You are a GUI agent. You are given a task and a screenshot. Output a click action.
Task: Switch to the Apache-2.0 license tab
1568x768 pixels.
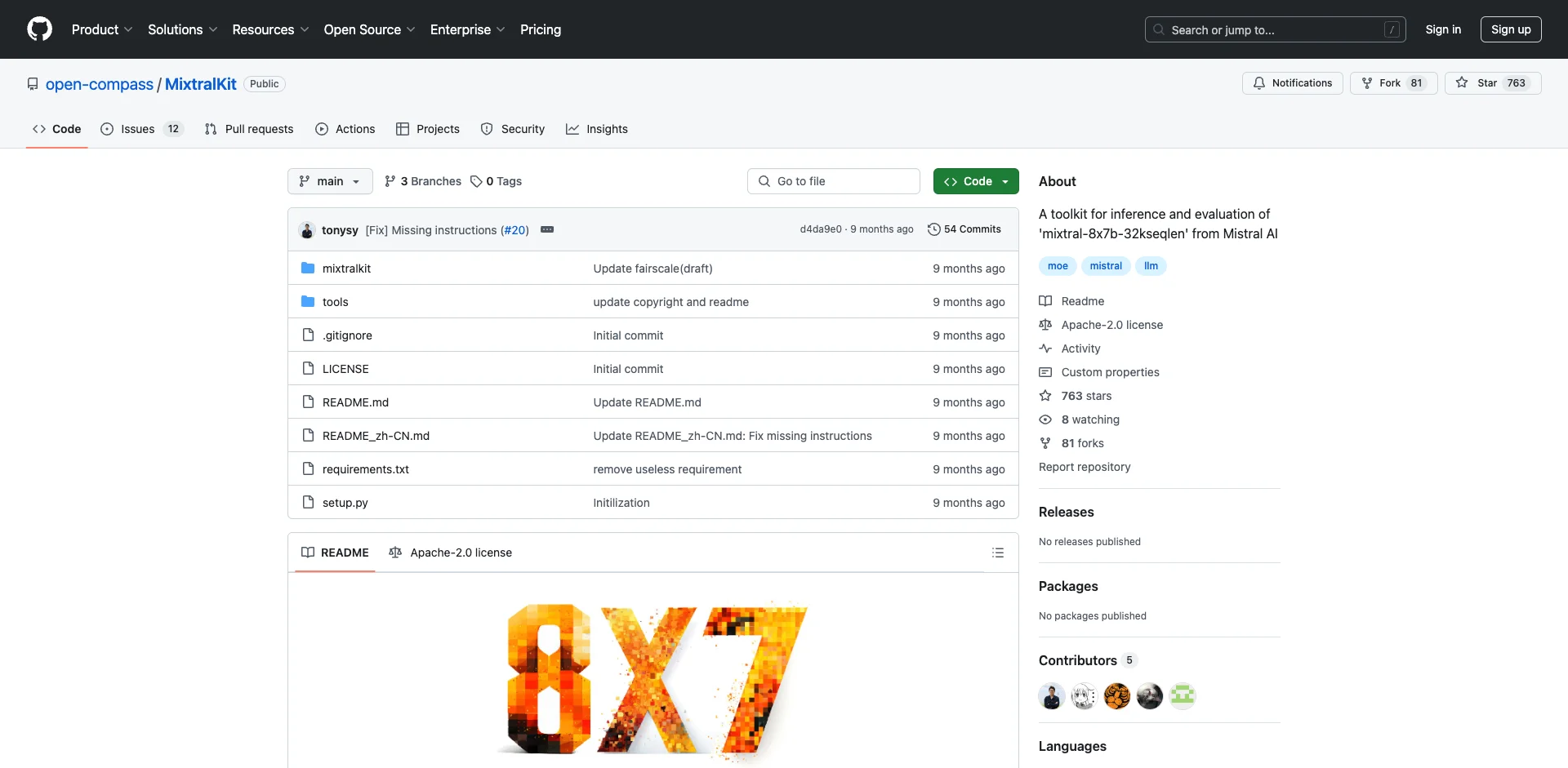point(451,553)
